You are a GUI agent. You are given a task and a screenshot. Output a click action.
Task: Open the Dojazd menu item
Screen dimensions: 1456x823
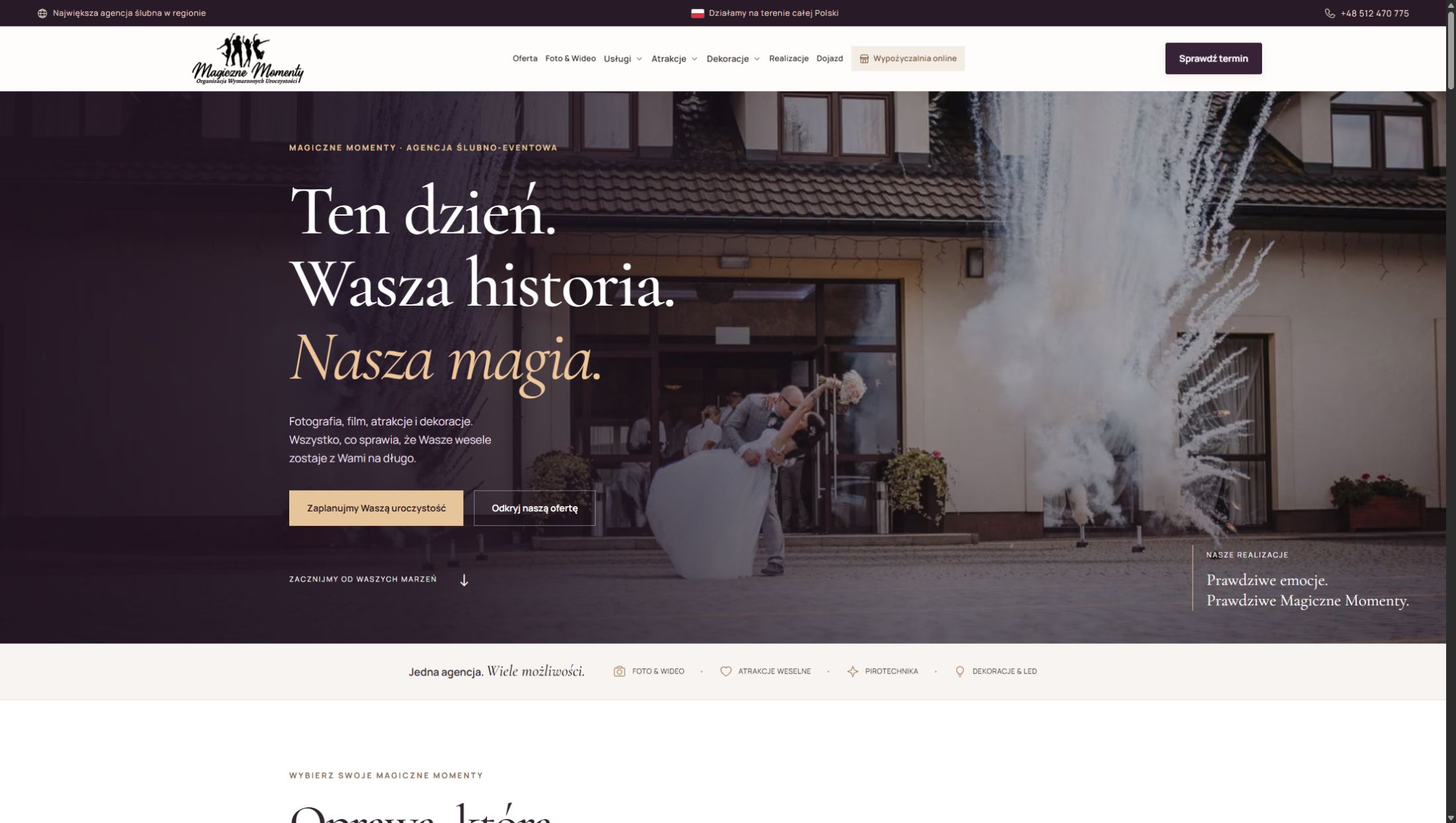pos(829,58)
